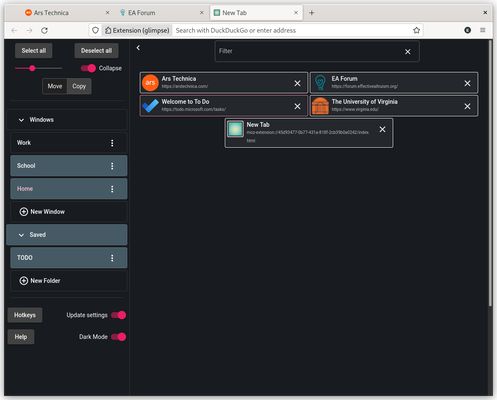Collapse the sidebar with the left arrow

click(x=138, y=48)
